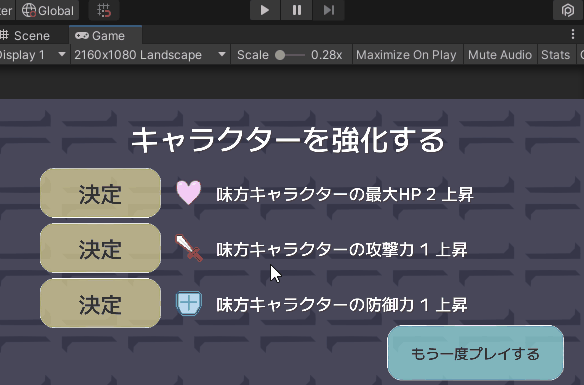
Task: Click the Play button in Unity toolbar
Action: pyautogui.click(x=265, y=10)
